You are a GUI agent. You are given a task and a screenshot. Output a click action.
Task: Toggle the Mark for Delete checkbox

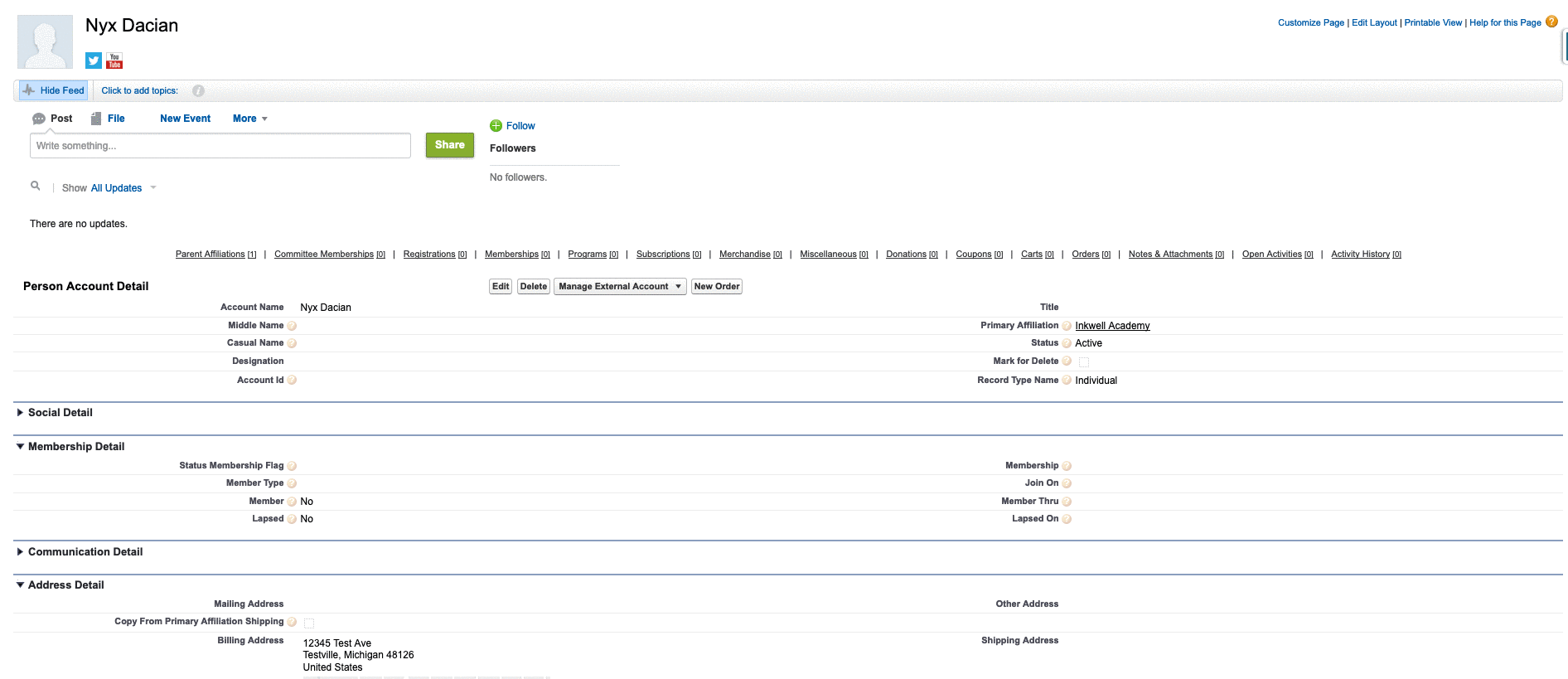coord(1083,362)
